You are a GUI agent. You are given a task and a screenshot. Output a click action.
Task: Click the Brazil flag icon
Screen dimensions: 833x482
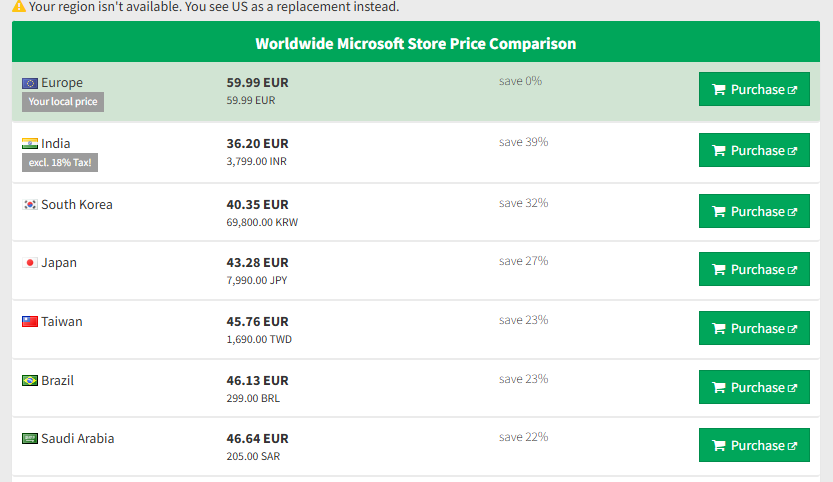(30, 381)
